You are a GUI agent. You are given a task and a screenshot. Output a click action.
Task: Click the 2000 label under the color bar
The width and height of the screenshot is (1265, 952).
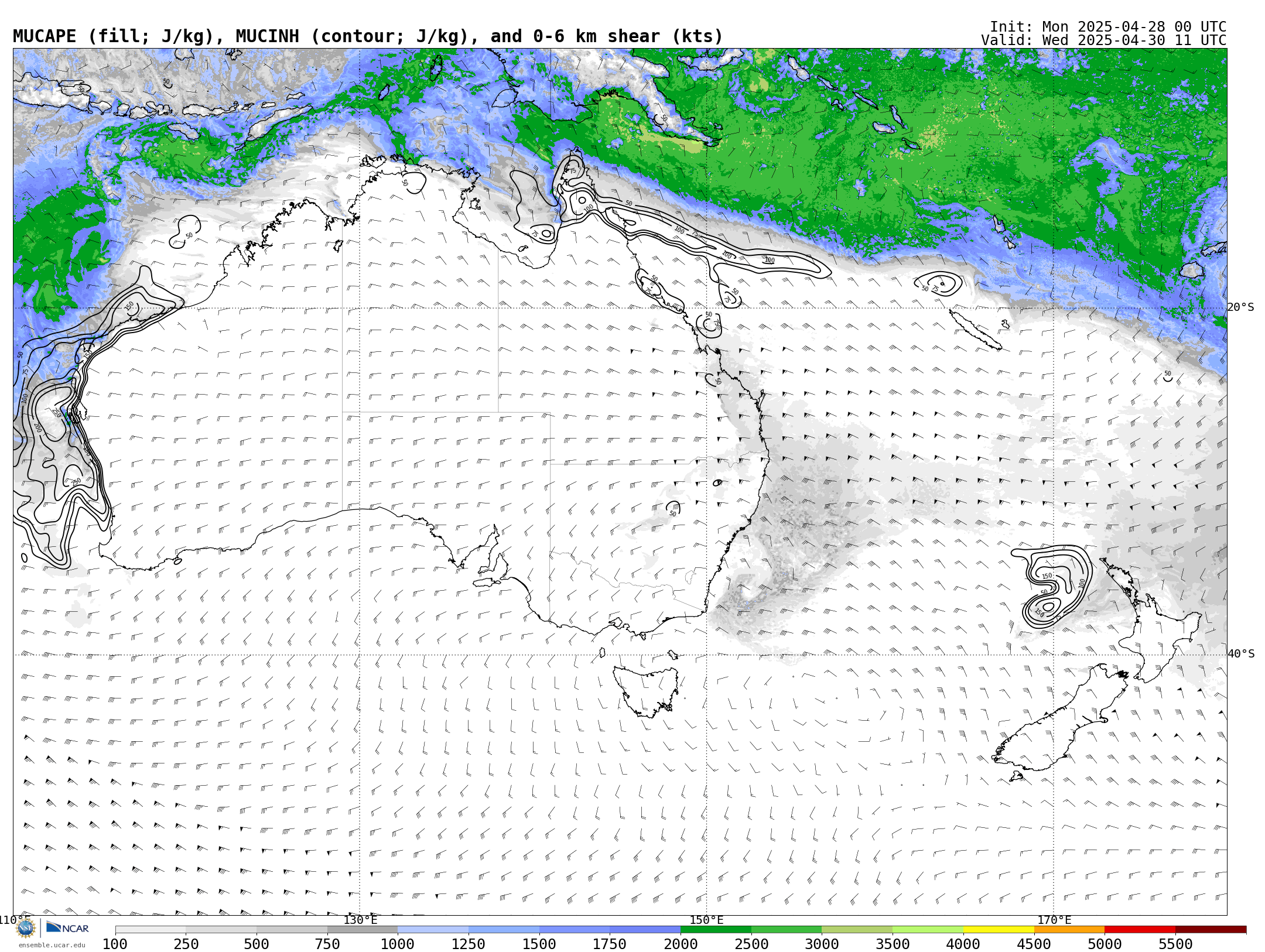681,944
